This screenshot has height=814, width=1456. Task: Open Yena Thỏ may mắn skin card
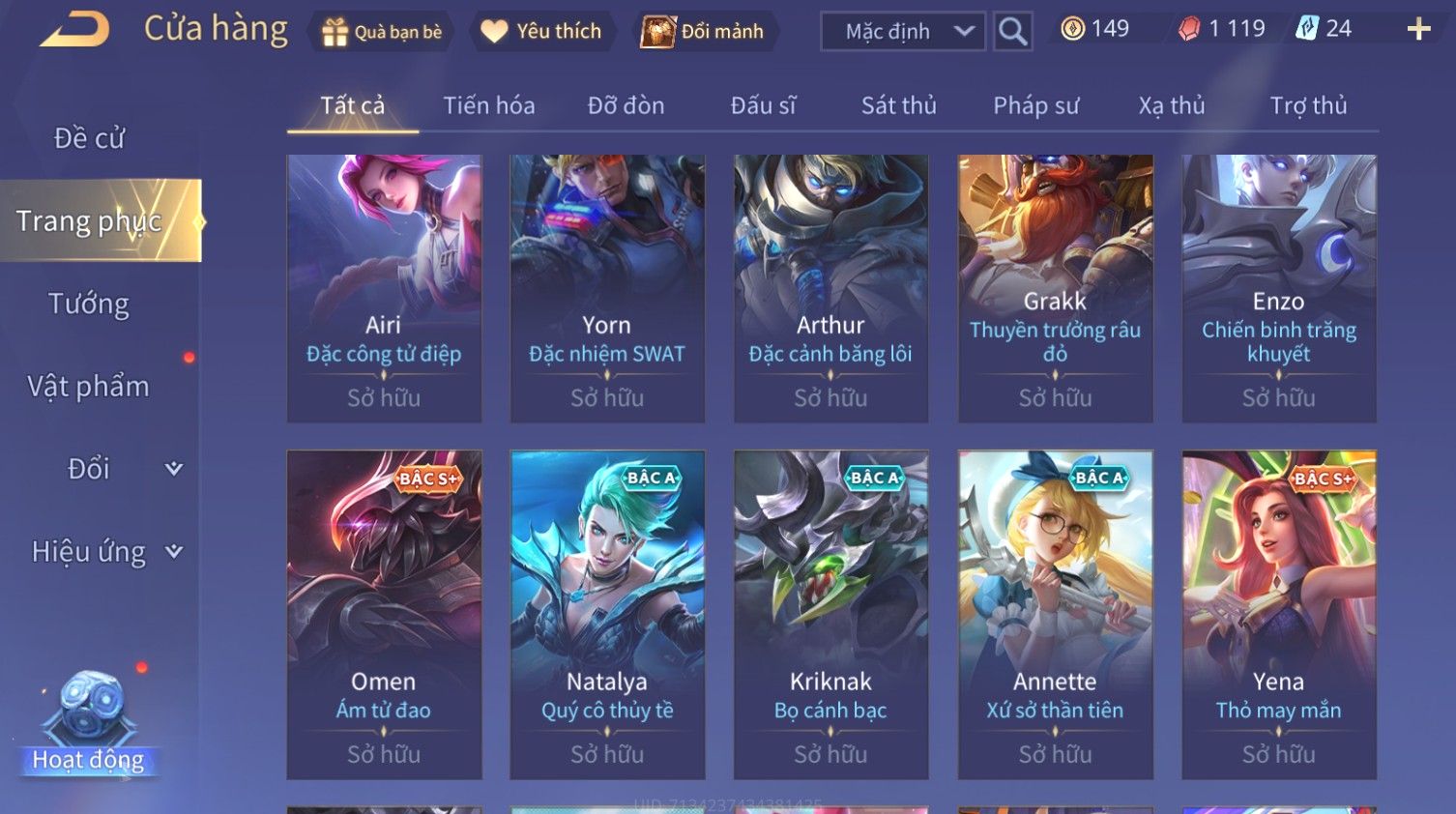pos(1279,615)
